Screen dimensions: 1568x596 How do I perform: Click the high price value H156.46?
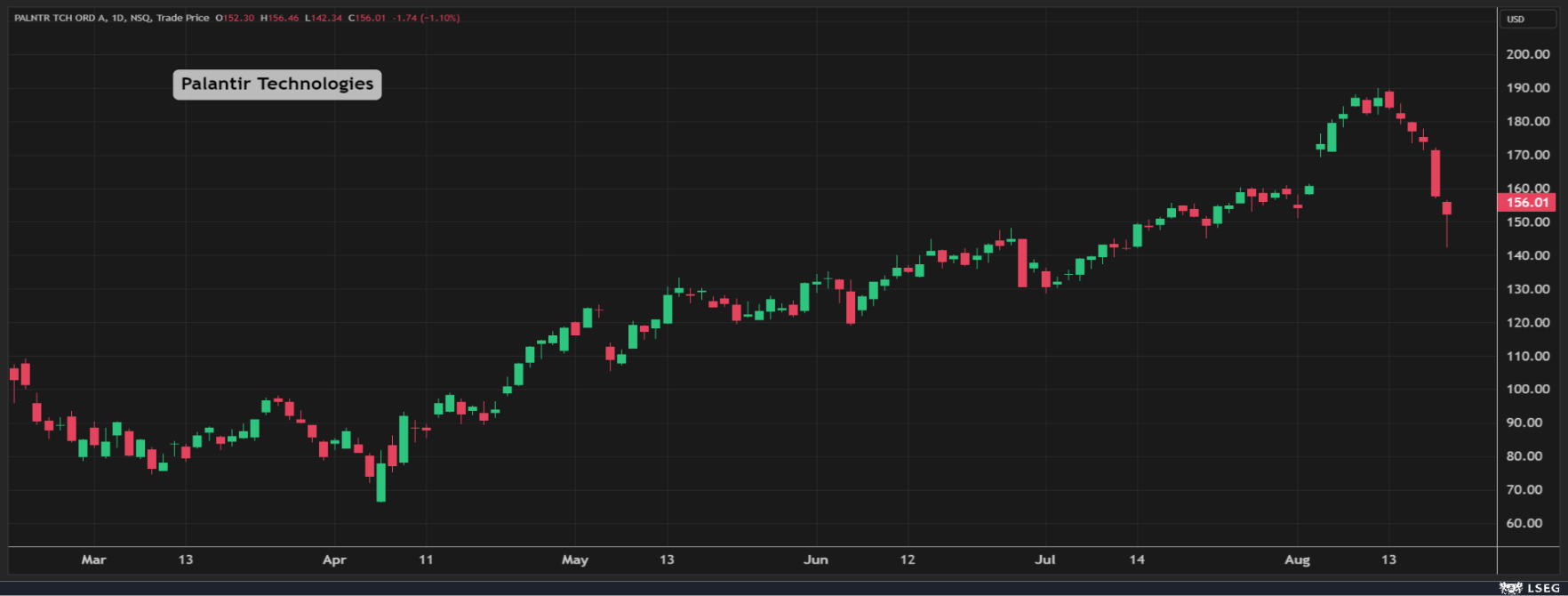pyautogui.click(x=280, y=18)
